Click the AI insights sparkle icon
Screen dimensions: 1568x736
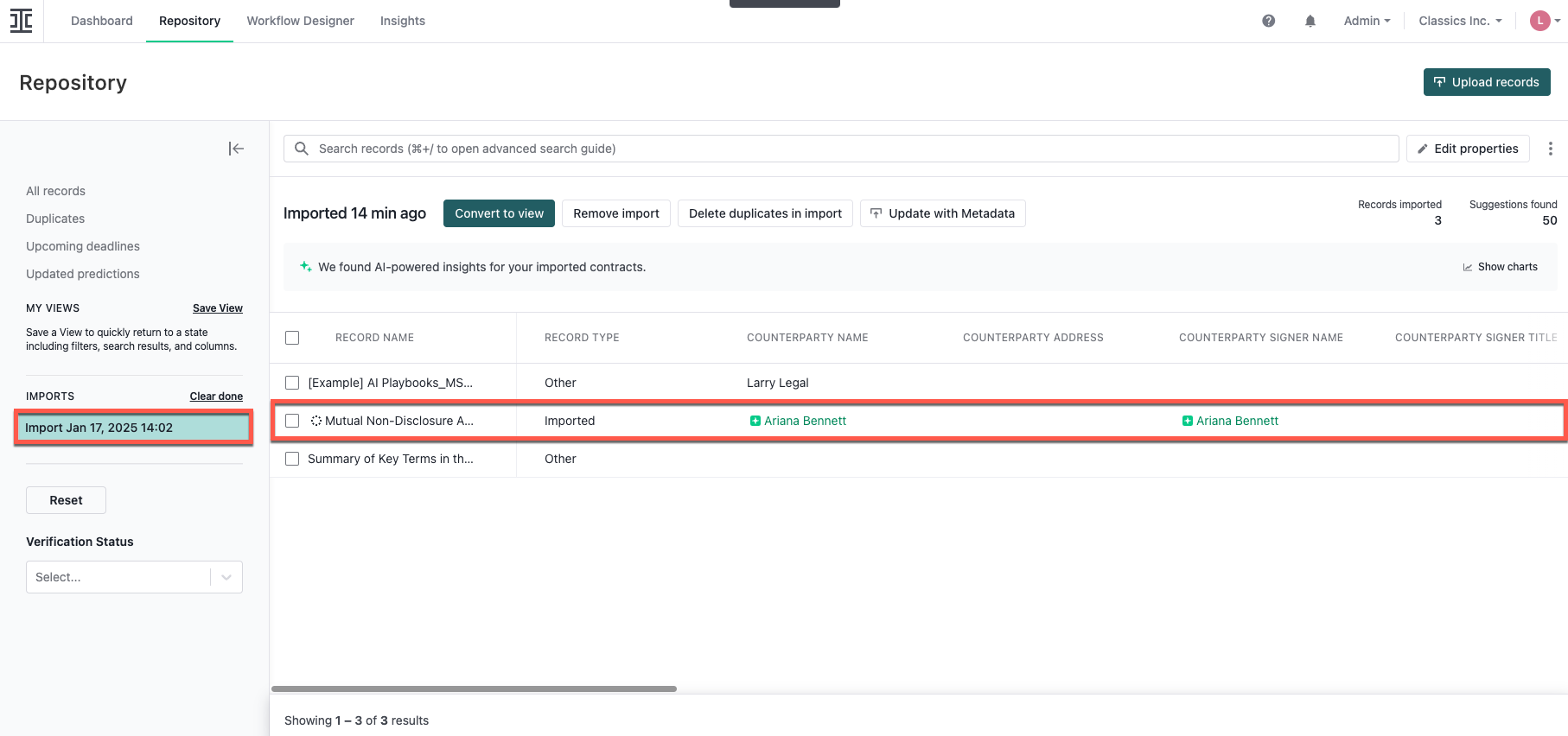coord(305,267)
